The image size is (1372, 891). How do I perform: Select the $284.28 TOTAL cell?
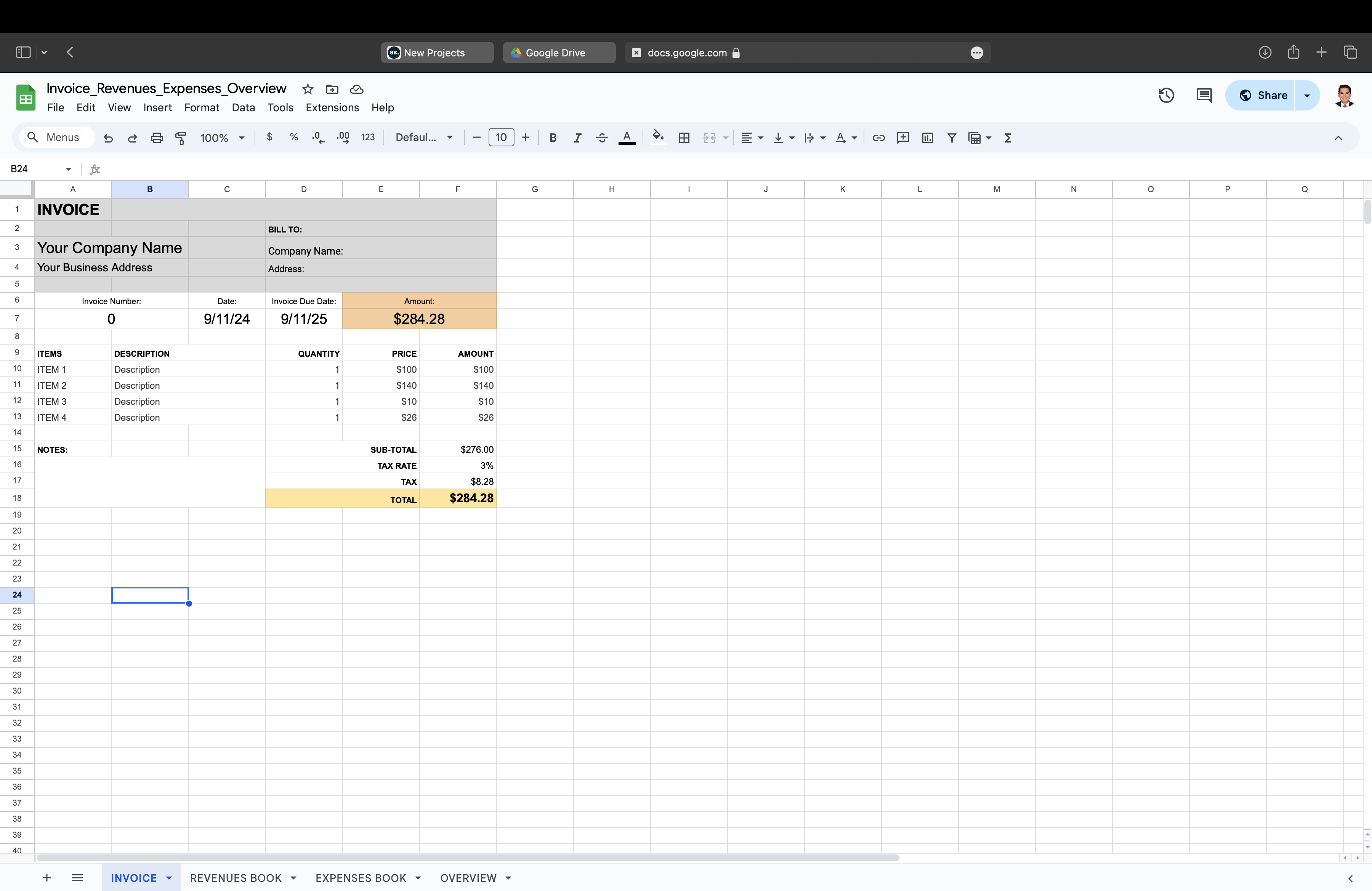458,498
